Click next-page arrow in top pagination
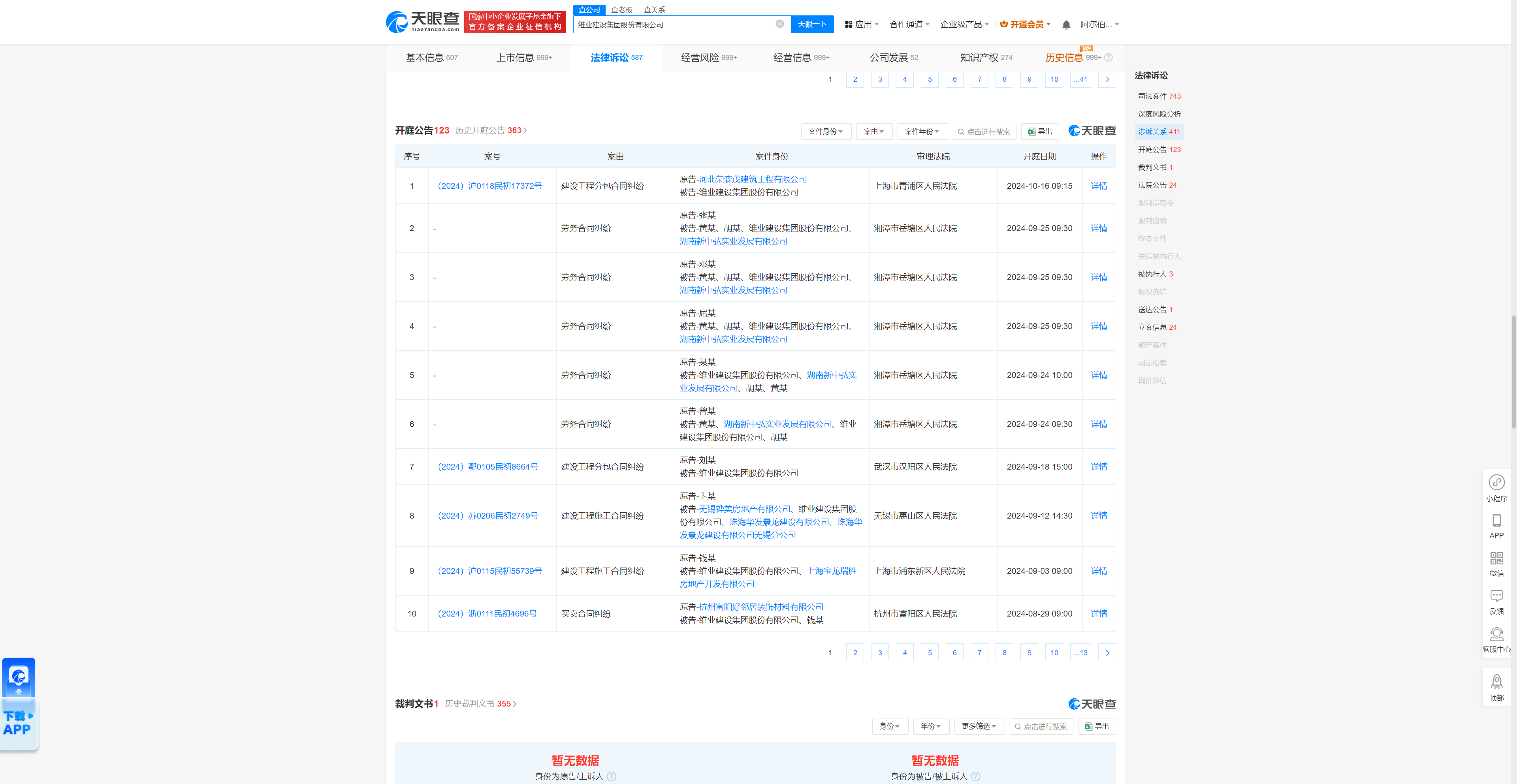 coord(1107,79)
